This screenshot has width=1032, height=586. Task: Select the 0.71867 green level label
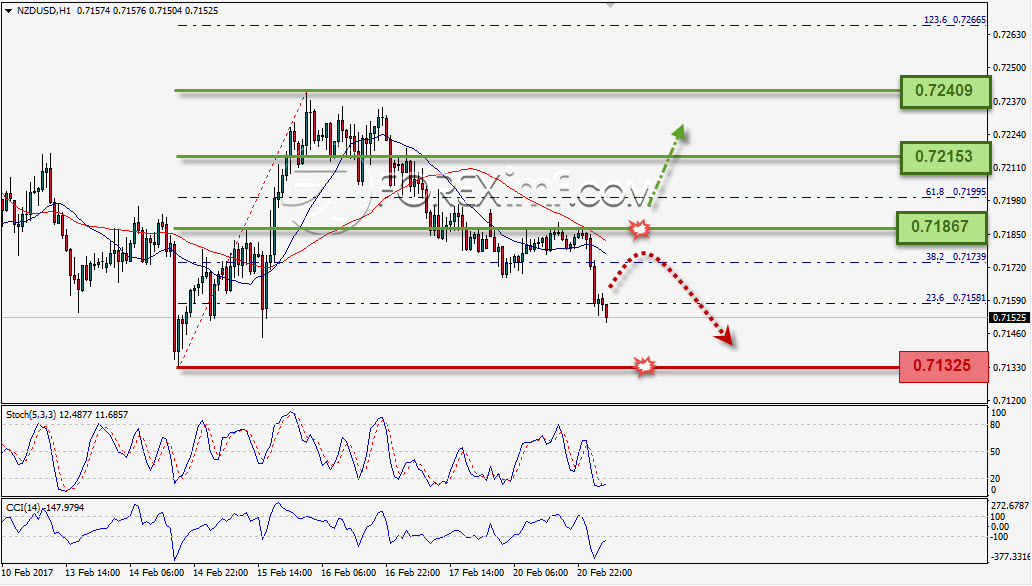coord(941,227)
